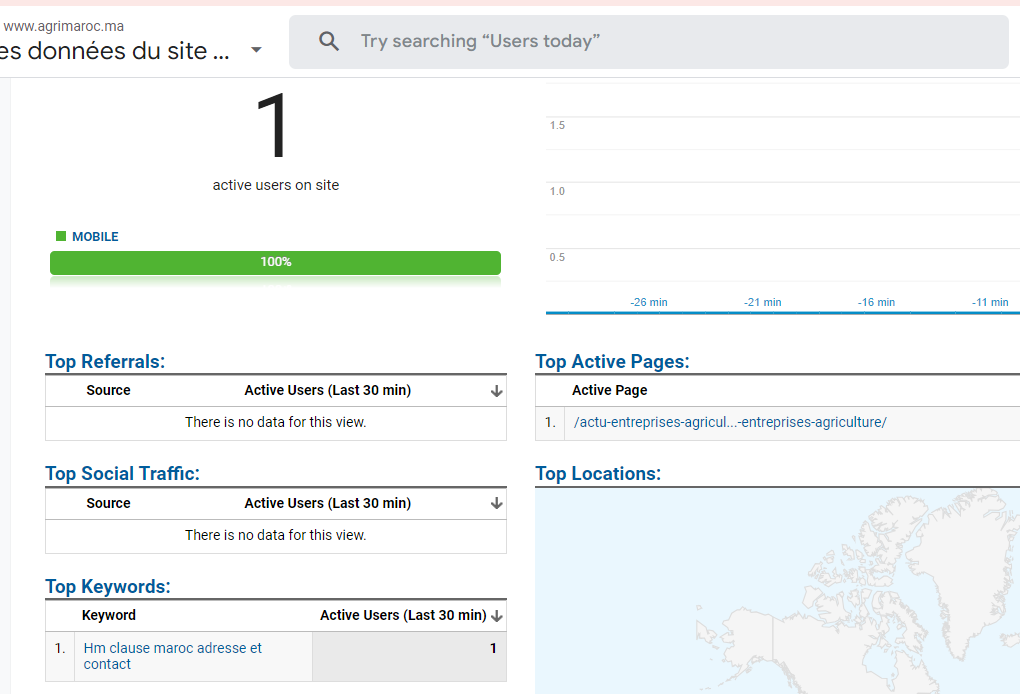
Task: Click the Keyword column header
Action: (109, 615)
